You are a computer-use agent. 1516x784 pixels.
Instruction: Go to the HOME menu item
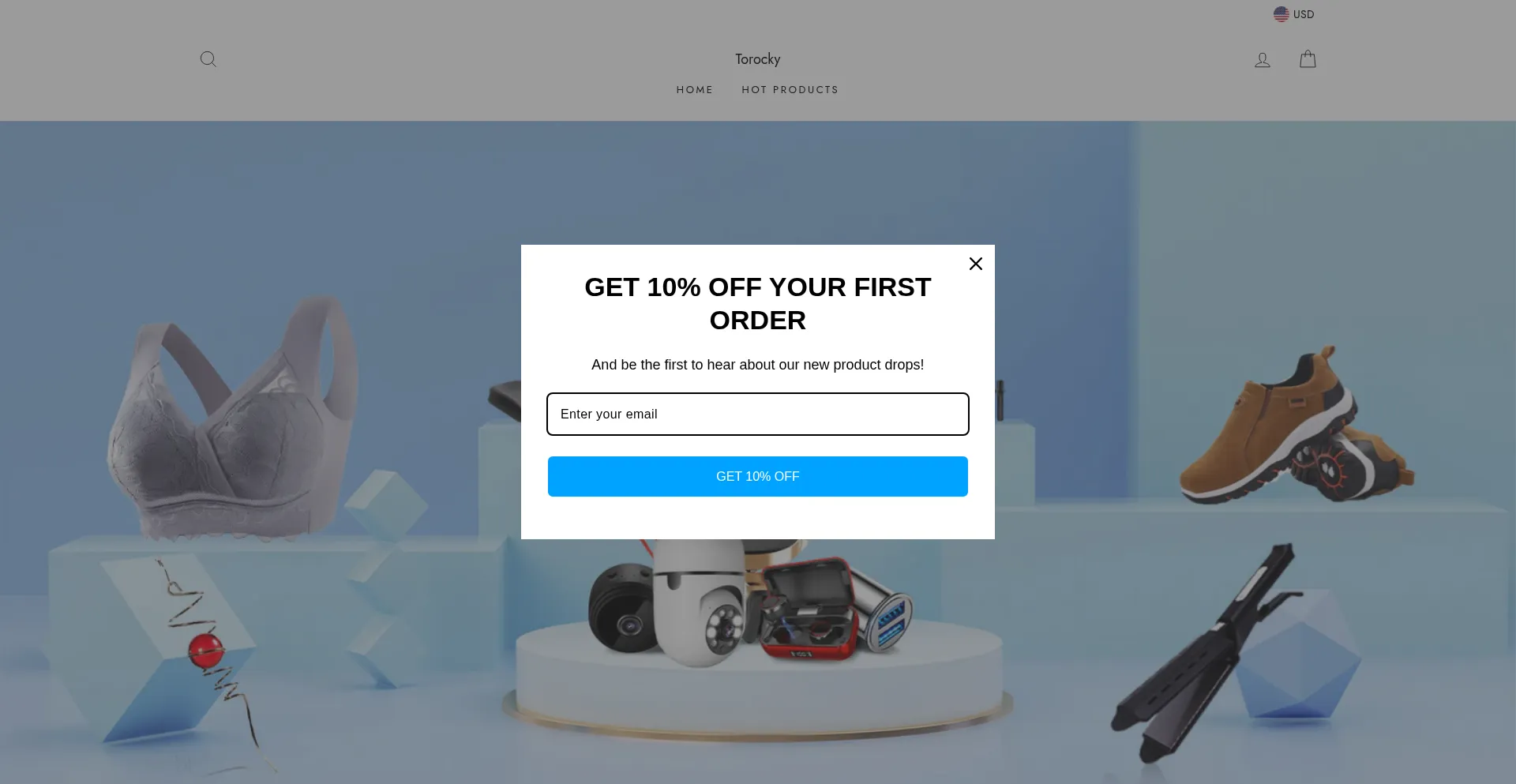coord(695,90)
